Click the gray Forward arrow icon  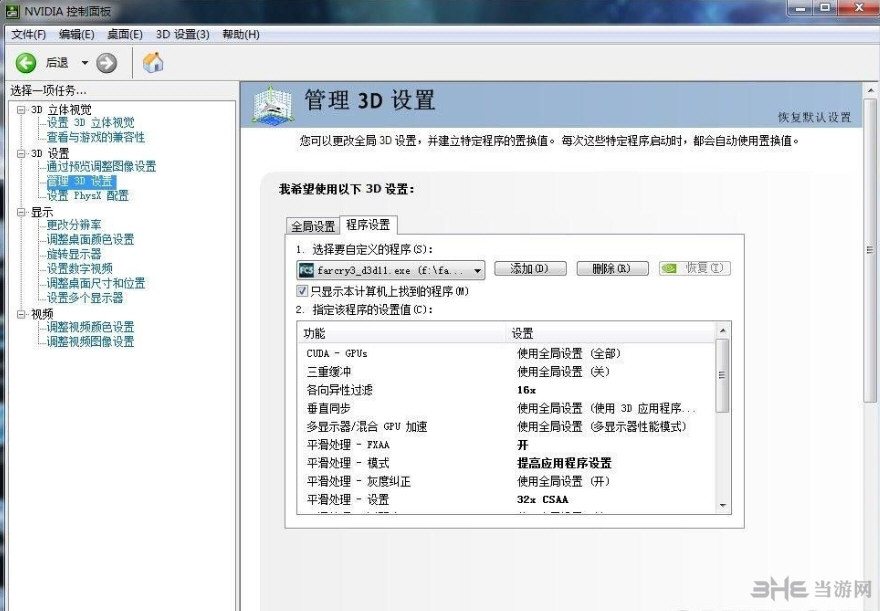[106, 63]
